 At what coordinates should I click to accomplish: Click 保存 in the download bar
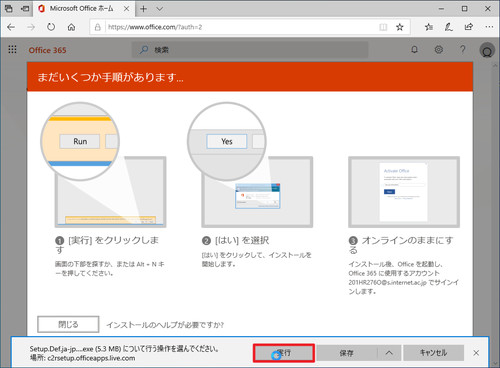tap(347, 353)
